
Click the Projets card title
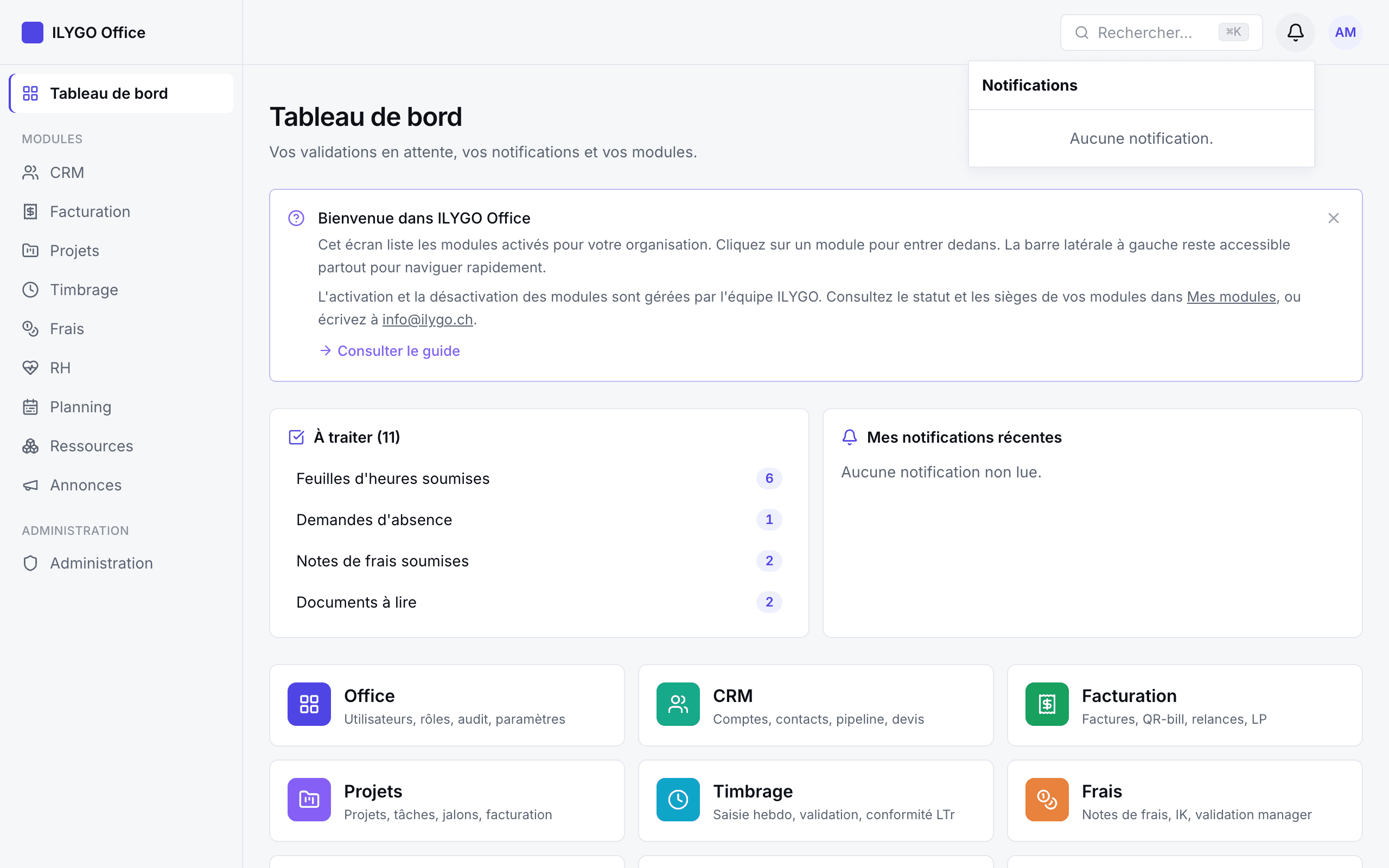pos(373,791)
